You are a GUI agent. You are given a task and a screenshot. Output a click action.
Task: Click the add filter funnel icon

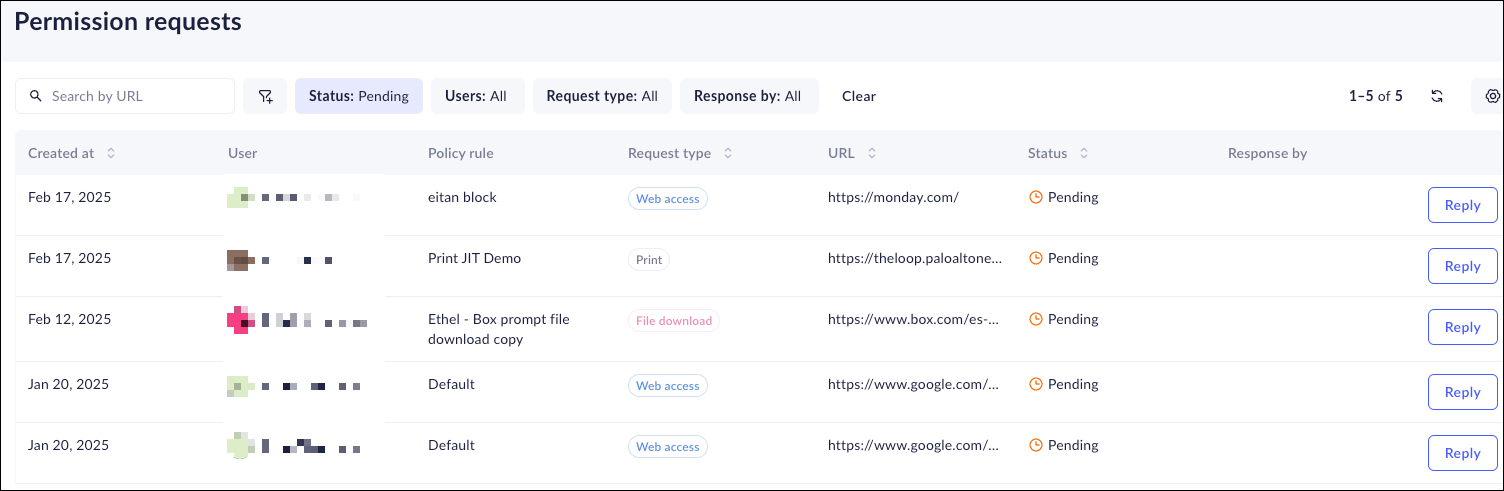265,96
